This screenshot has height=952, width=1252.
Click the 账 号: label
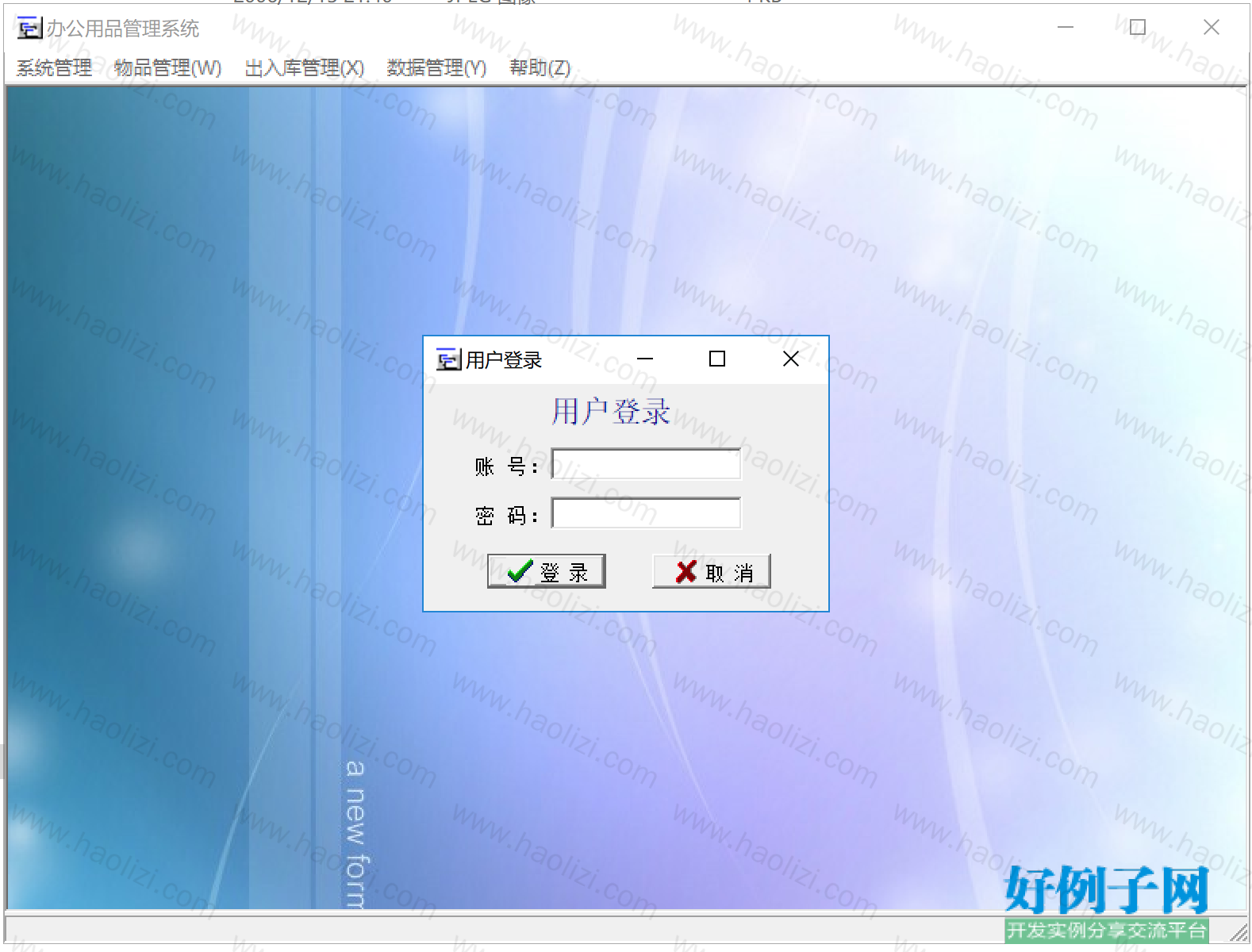coord(506,466)
